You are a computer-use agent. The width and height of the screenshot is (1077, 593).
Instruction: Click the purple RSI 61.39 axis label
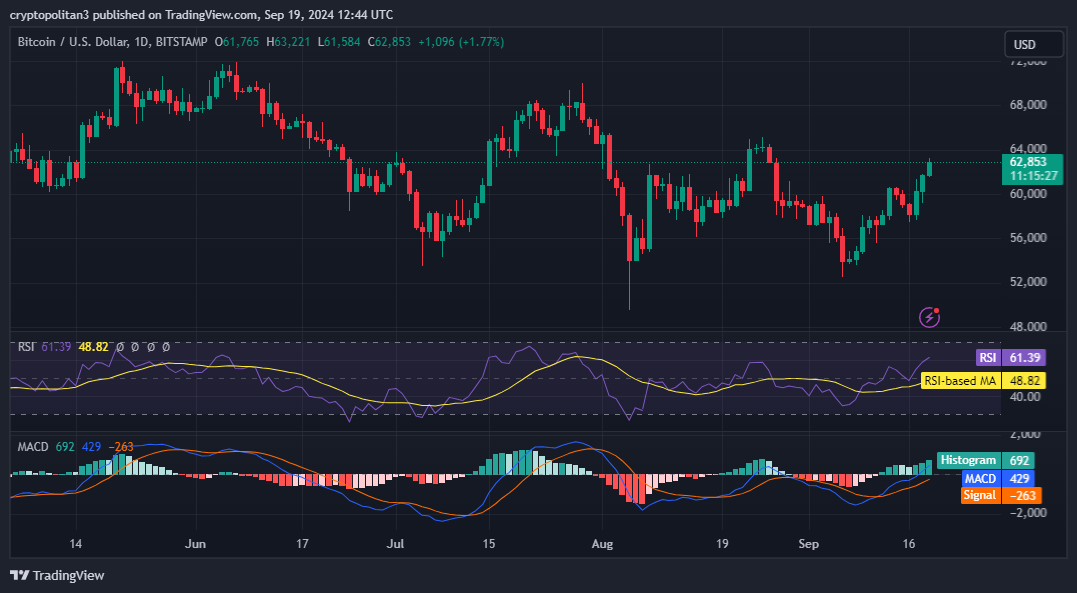click(1008, 357)
